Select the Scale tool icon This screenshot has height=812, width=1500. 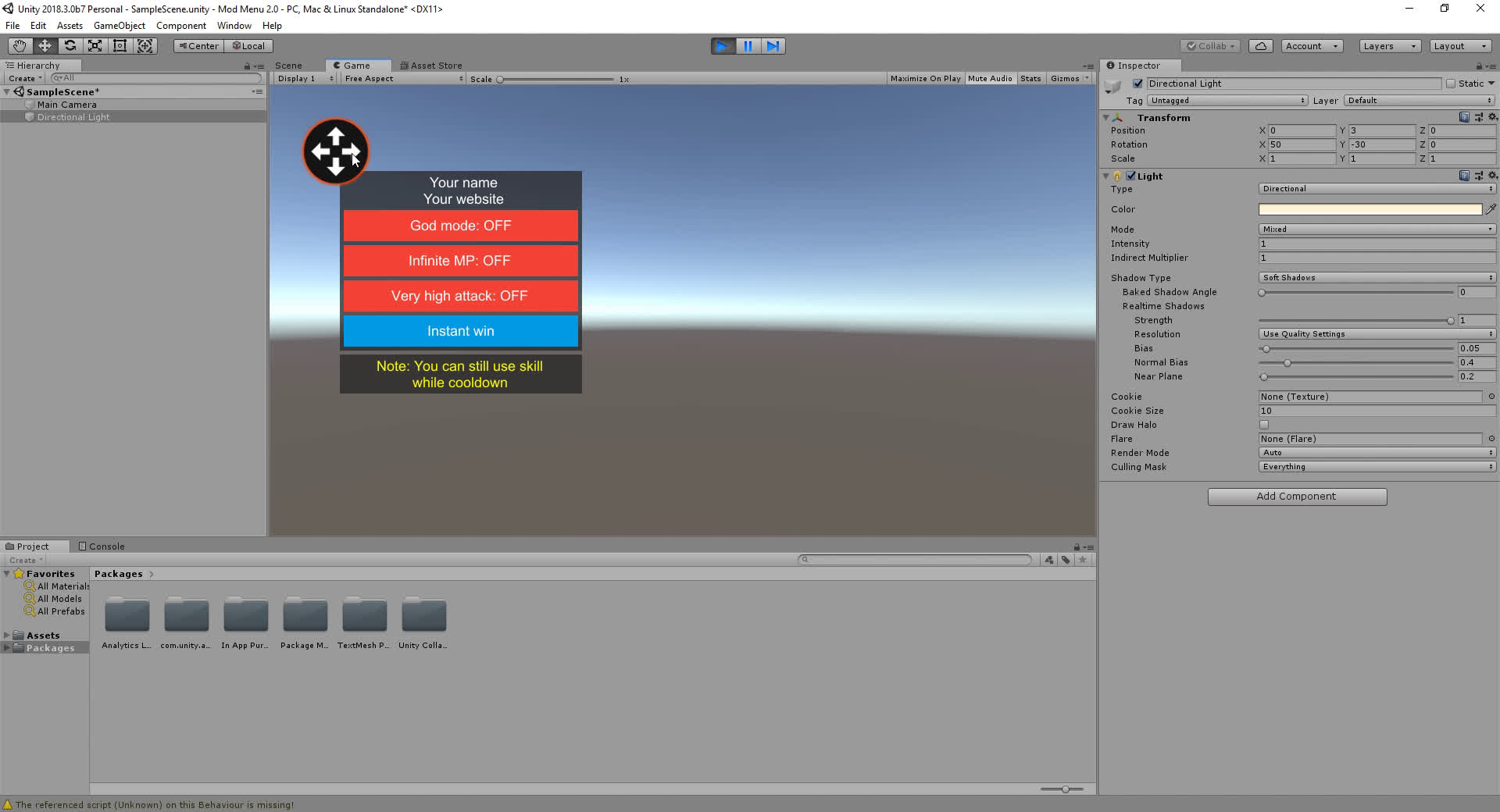click(95, 46)
